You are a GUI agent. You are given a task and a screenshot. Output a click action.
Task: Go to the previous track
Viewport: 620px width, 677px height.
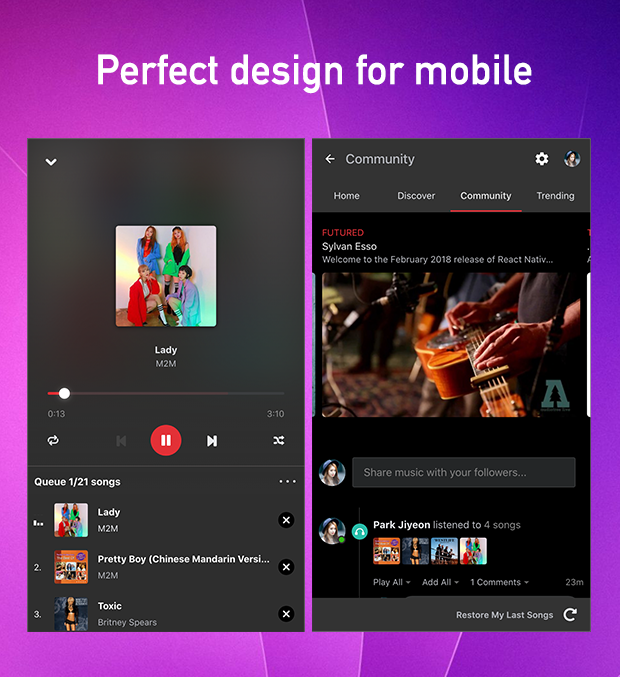121,440
